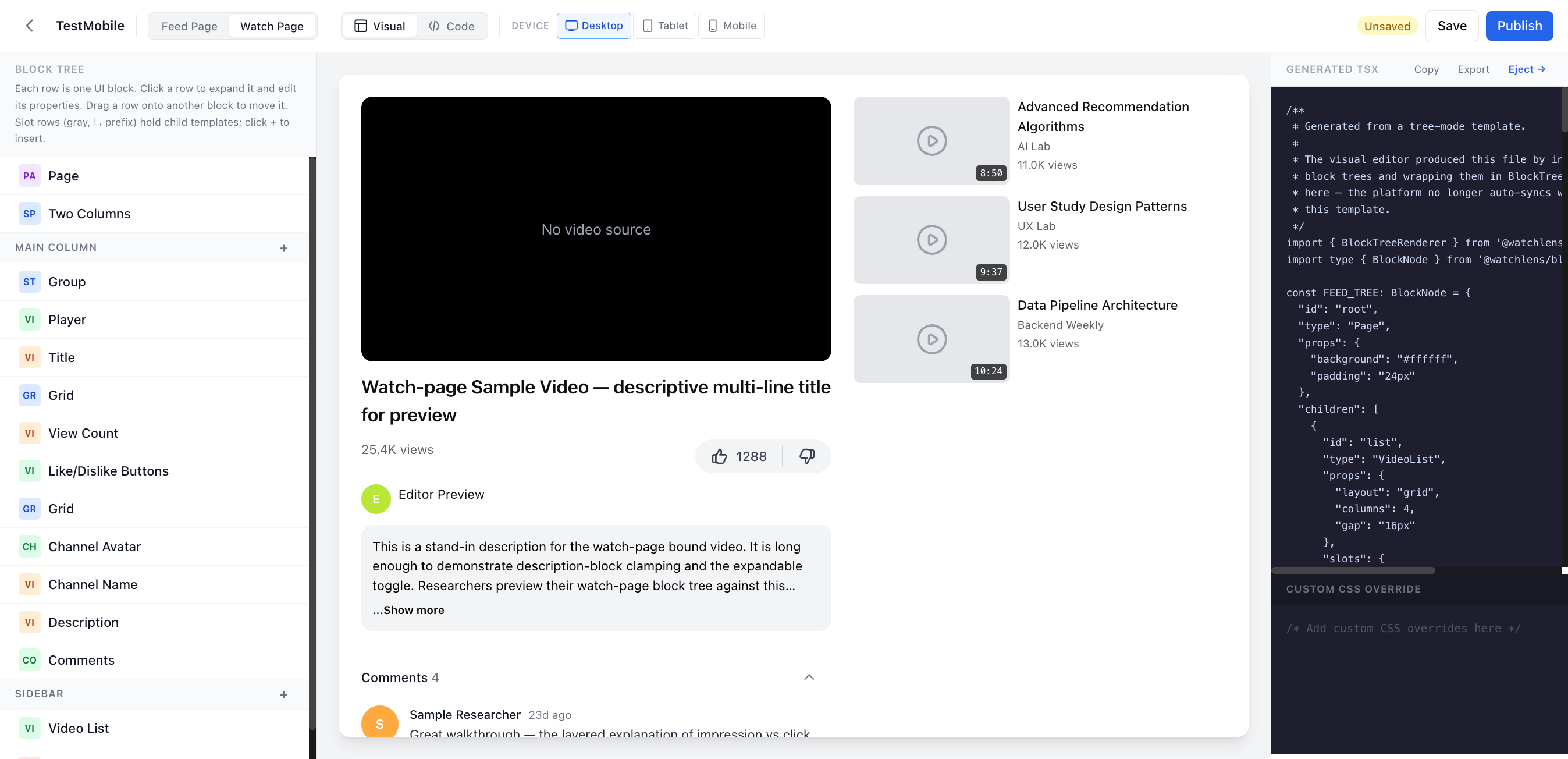The image size is (1568, 759).
Task: Select the Mobile device preview
Action: click(x=731, y=26)
